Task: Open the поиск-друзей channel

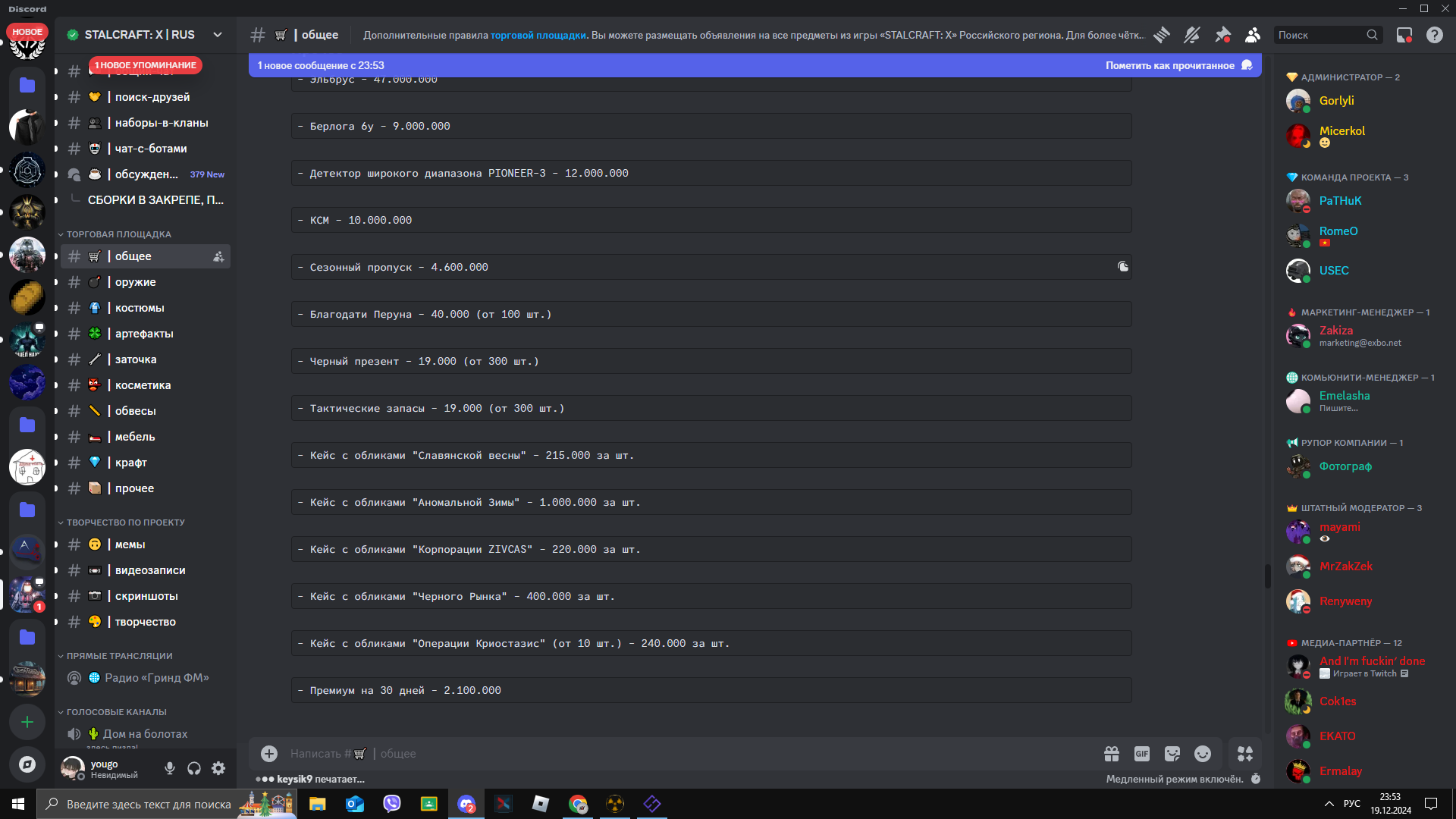Action: point(146,97)
